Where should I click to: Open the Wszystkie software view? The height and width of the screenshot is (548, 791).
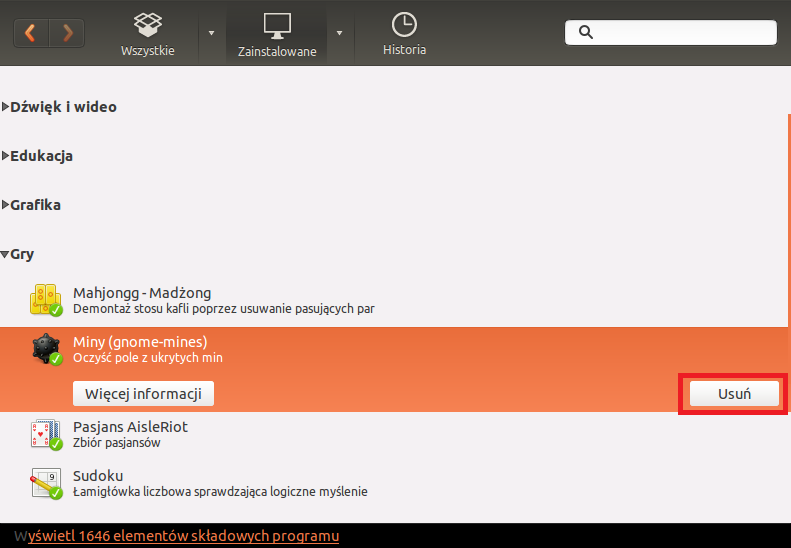147,34
